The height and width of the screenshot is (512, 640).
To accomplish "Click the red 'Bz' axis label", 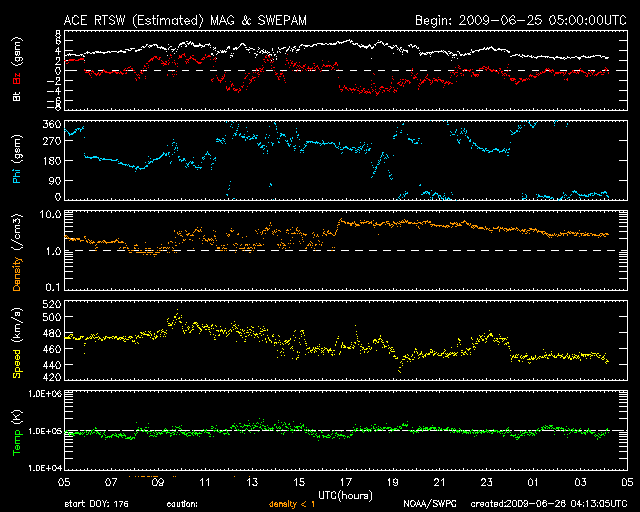I will [17, 78].
